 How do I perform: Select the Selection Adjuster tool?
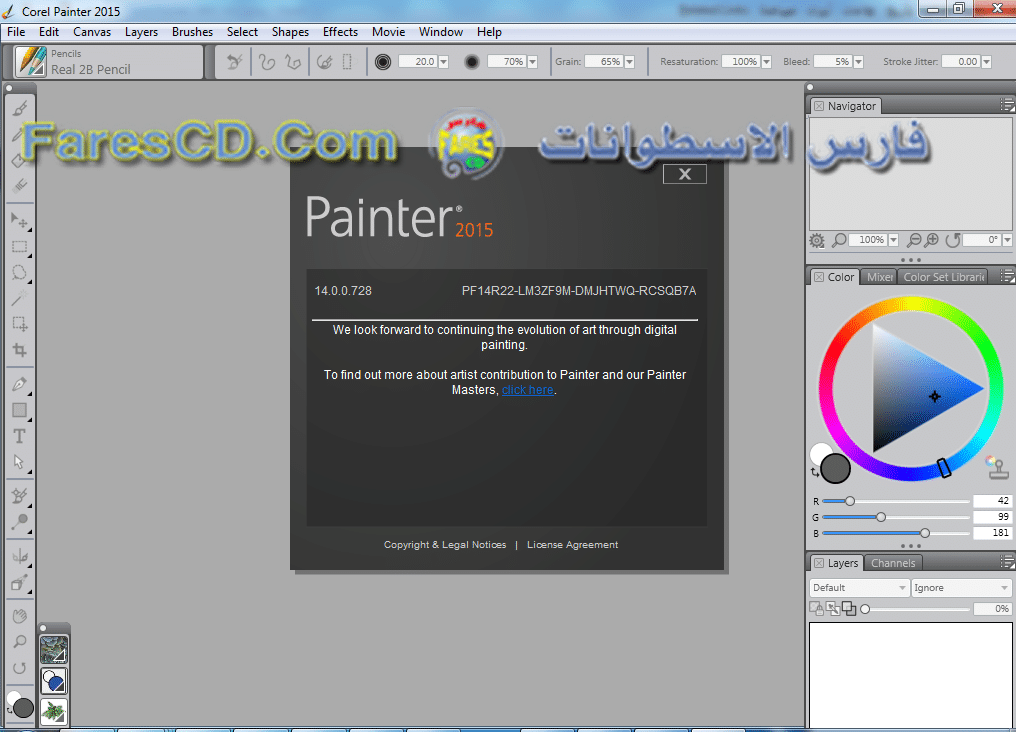[x=19, y=324]
